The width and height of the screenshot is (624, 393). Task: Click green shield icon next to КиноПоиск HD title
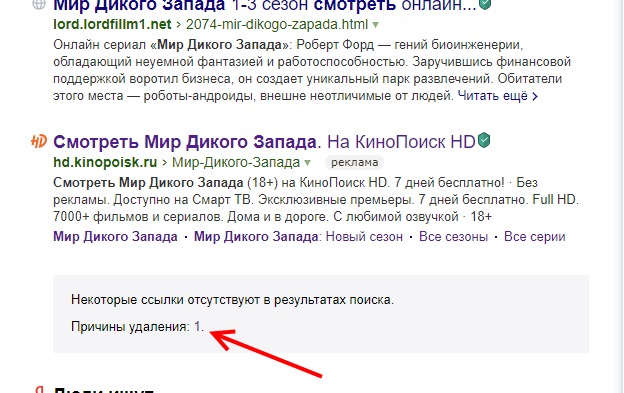click(484, 140)
